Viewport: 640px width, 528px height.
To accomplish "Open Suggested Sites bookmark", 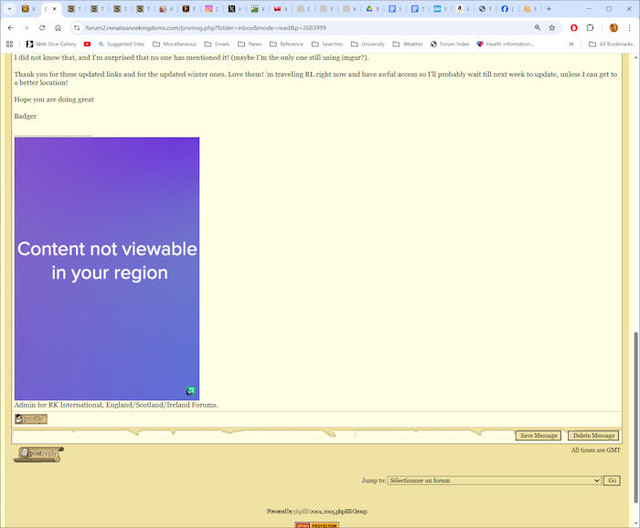I will [122, 44].
